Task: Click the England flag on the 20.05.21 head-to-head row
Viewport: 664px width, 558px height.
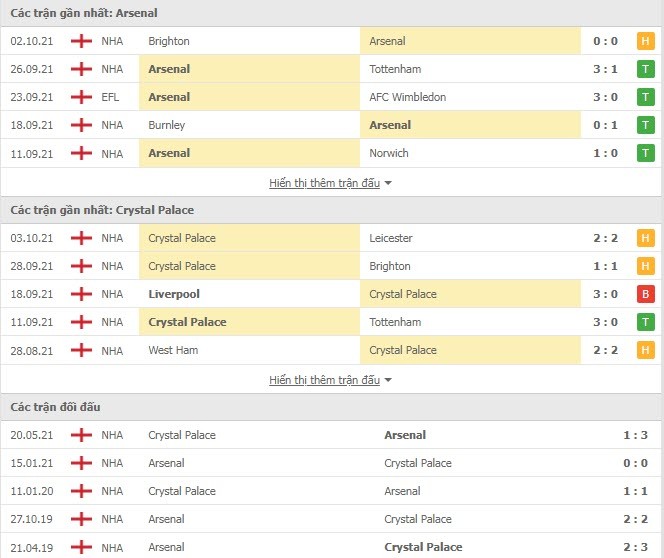Action: (81, 435)
